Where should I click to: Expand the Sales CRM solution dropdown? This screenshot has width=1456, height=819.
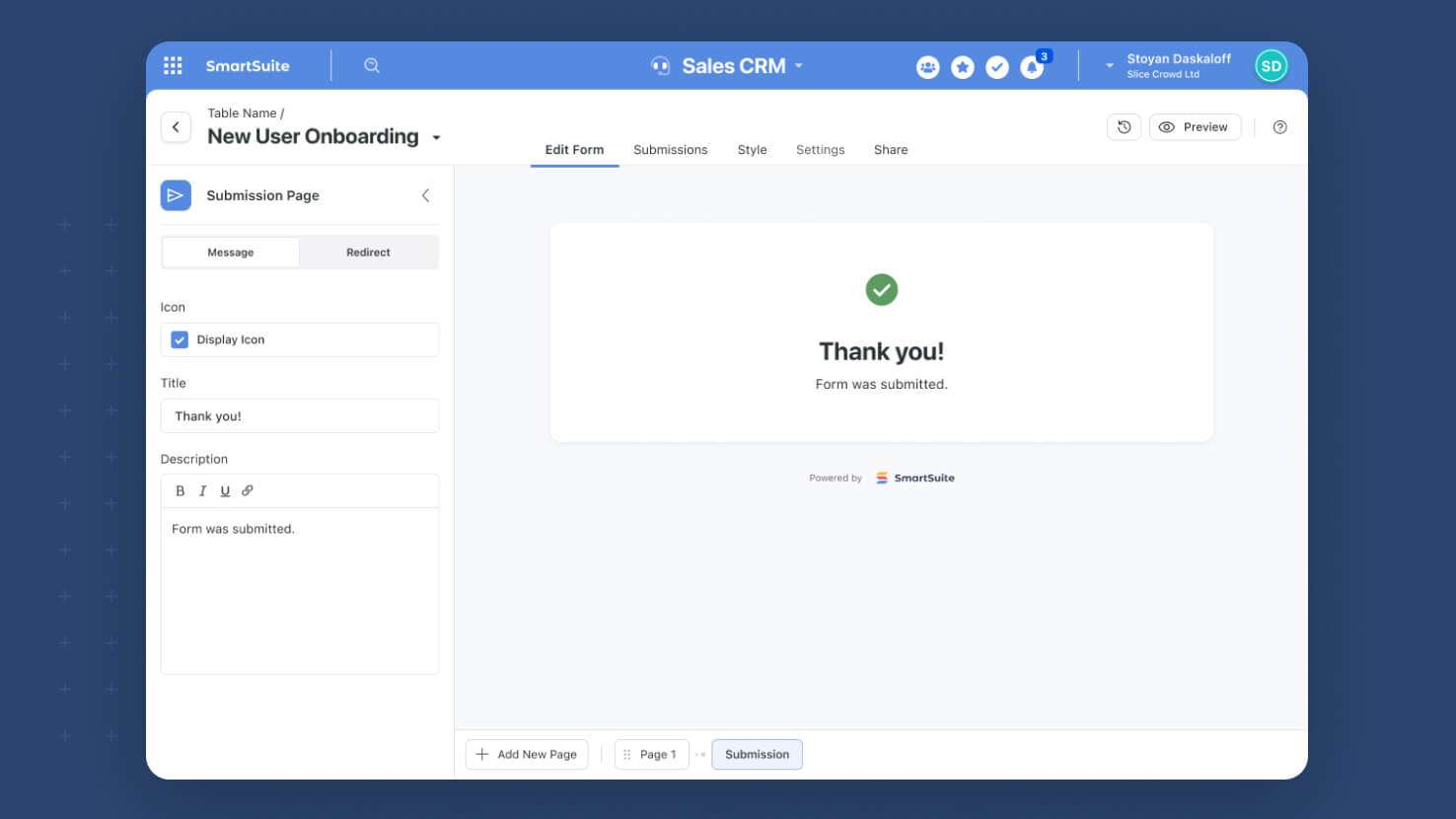coord(799,66)
